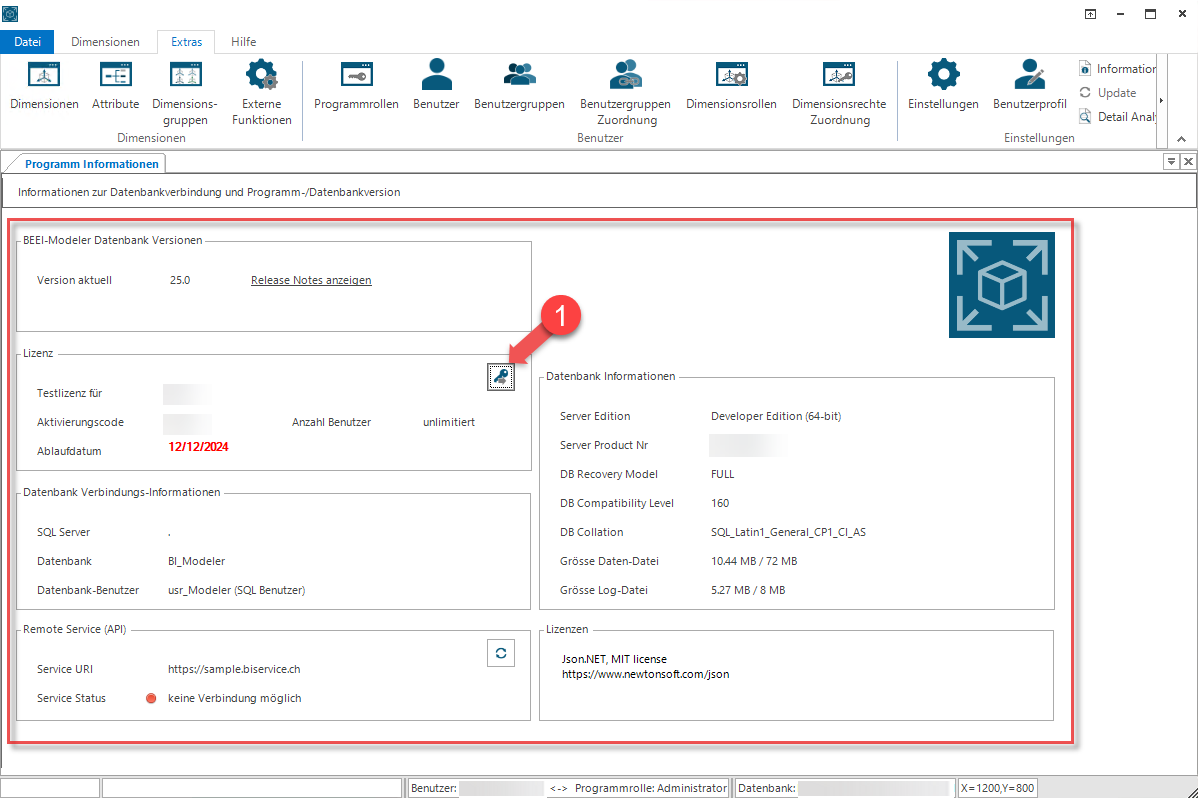The width and height of the screenshot is (1198, 798).
Task: Expand the ribbon overflow arrow
Action: pos(1161,100)
